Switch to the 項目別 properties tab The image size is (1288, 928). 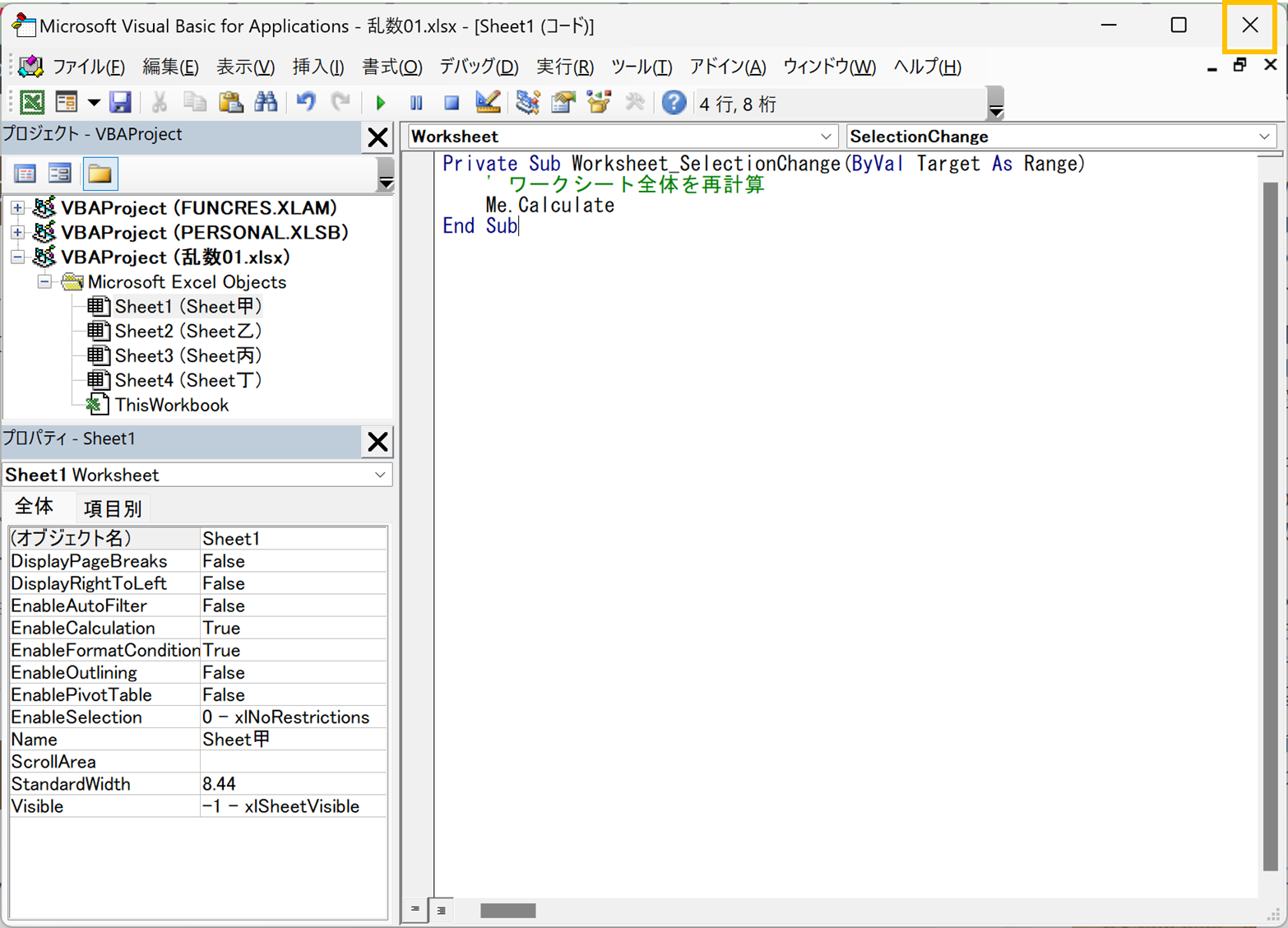click(113, 508)
